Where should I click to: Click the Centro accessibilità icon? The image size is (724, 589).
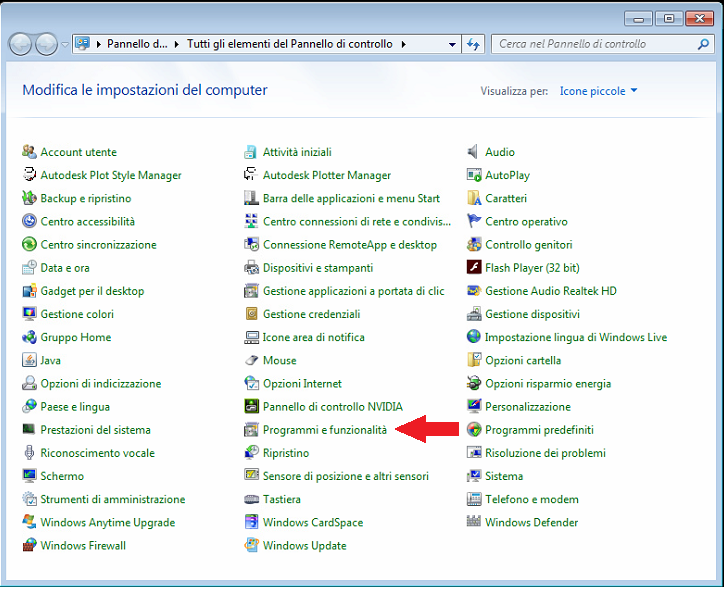(29, 221)
